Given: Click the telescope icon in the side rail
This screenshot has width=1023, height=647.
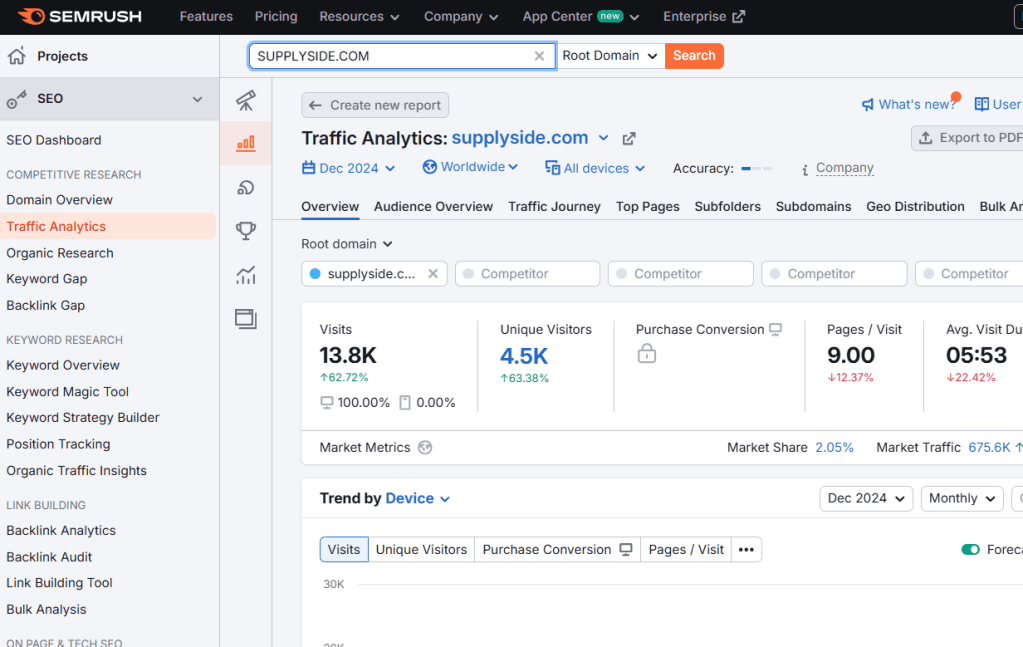Looking at the screenshot, I should (x=245, y=101).
